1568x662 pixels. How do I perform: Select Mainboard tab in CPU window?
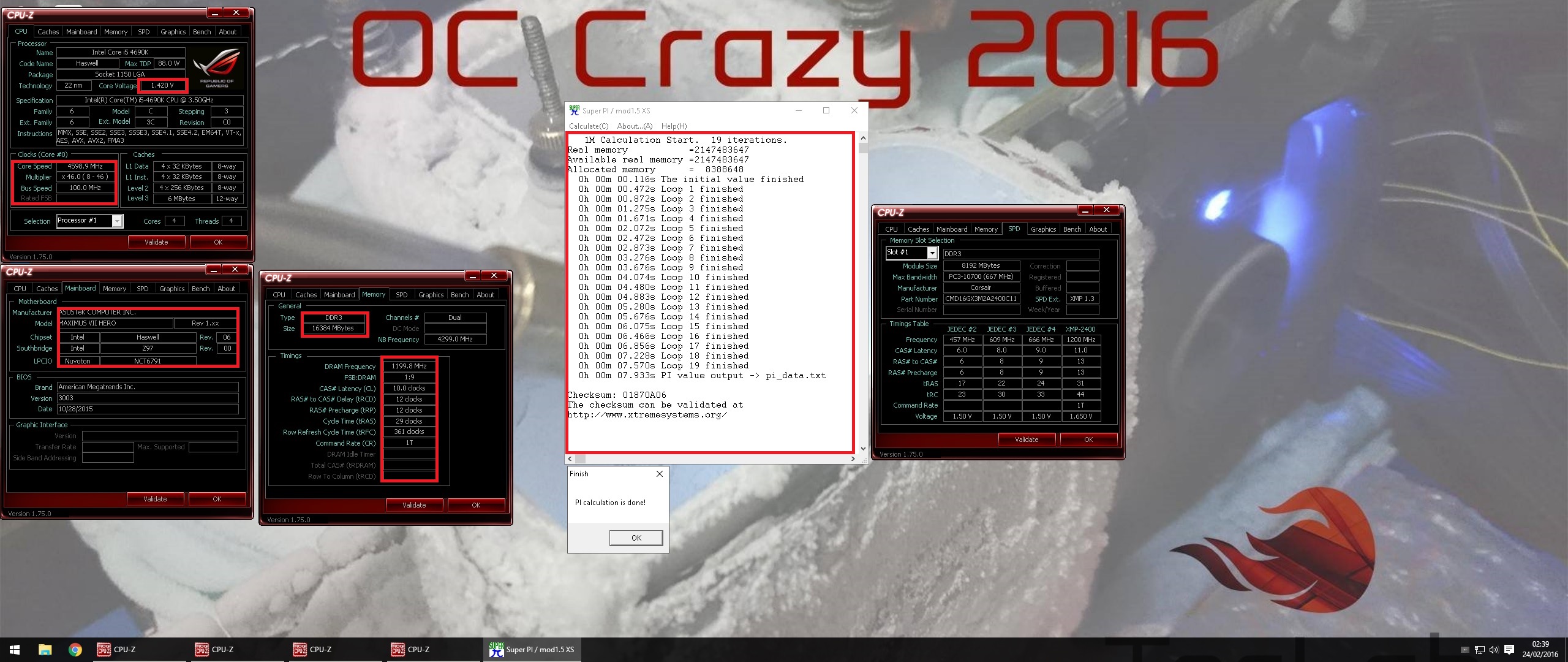coord(81,32)
